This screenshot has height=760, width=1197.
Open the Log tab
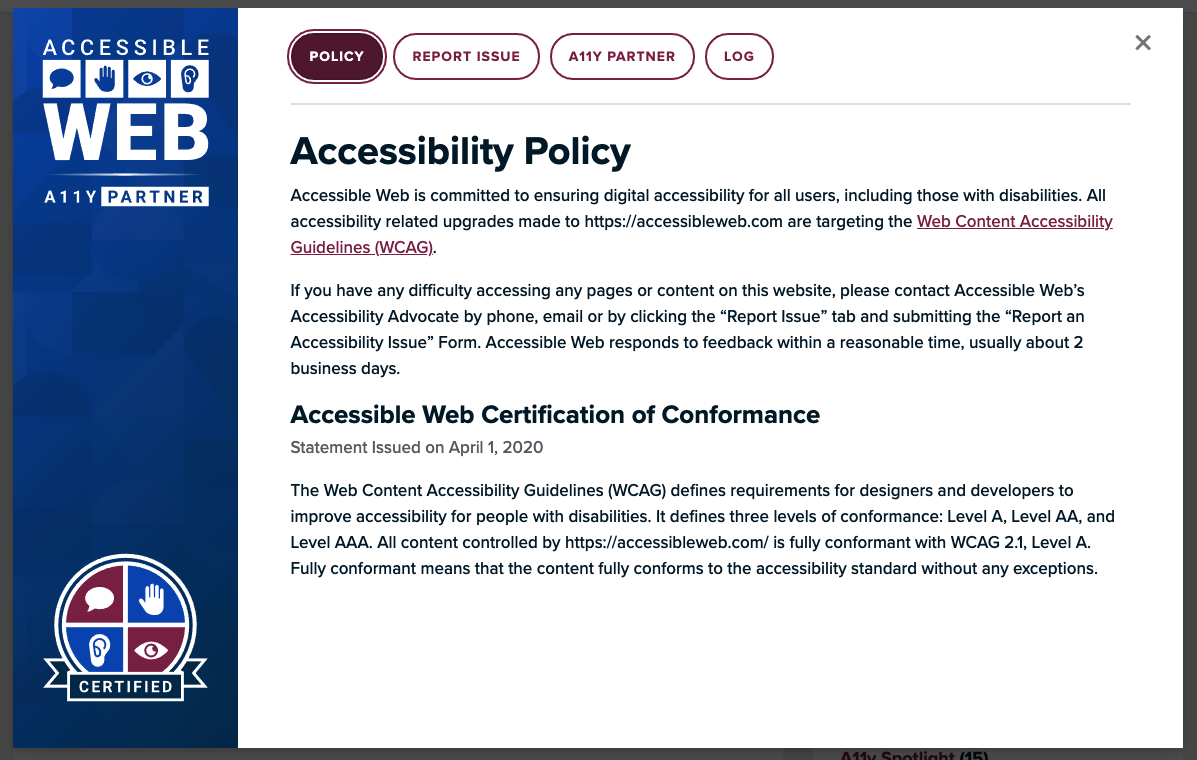[738, 56]
